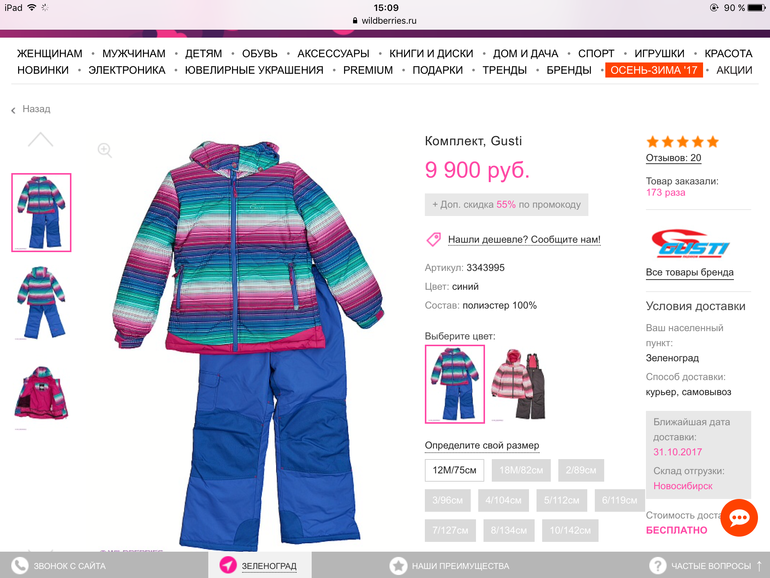Select size 12M/75см
The image size is (770, 578).
coord(454,470)
